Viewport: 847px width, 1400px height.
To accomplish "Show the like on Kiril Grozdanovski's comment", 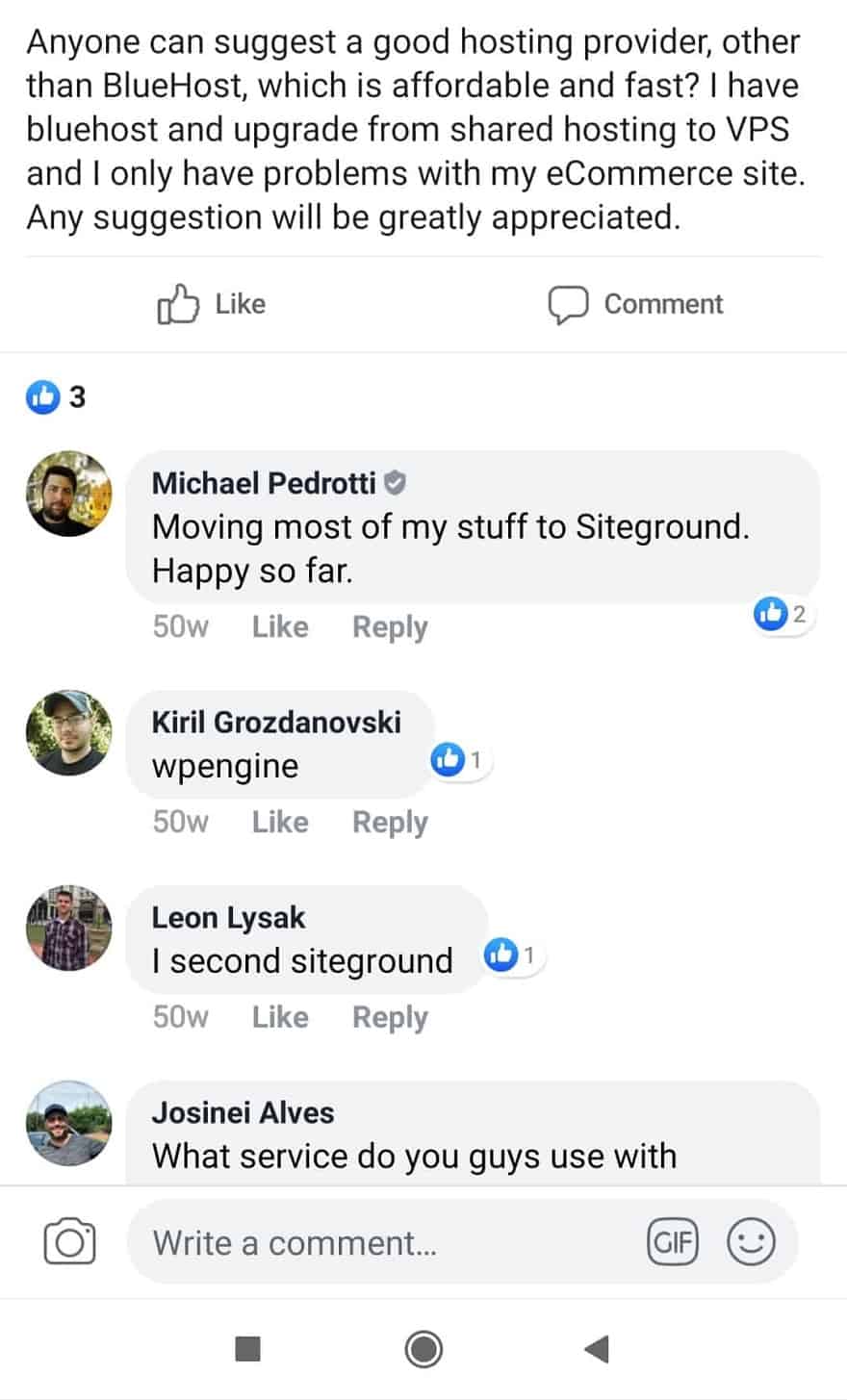I will point(457,762).
